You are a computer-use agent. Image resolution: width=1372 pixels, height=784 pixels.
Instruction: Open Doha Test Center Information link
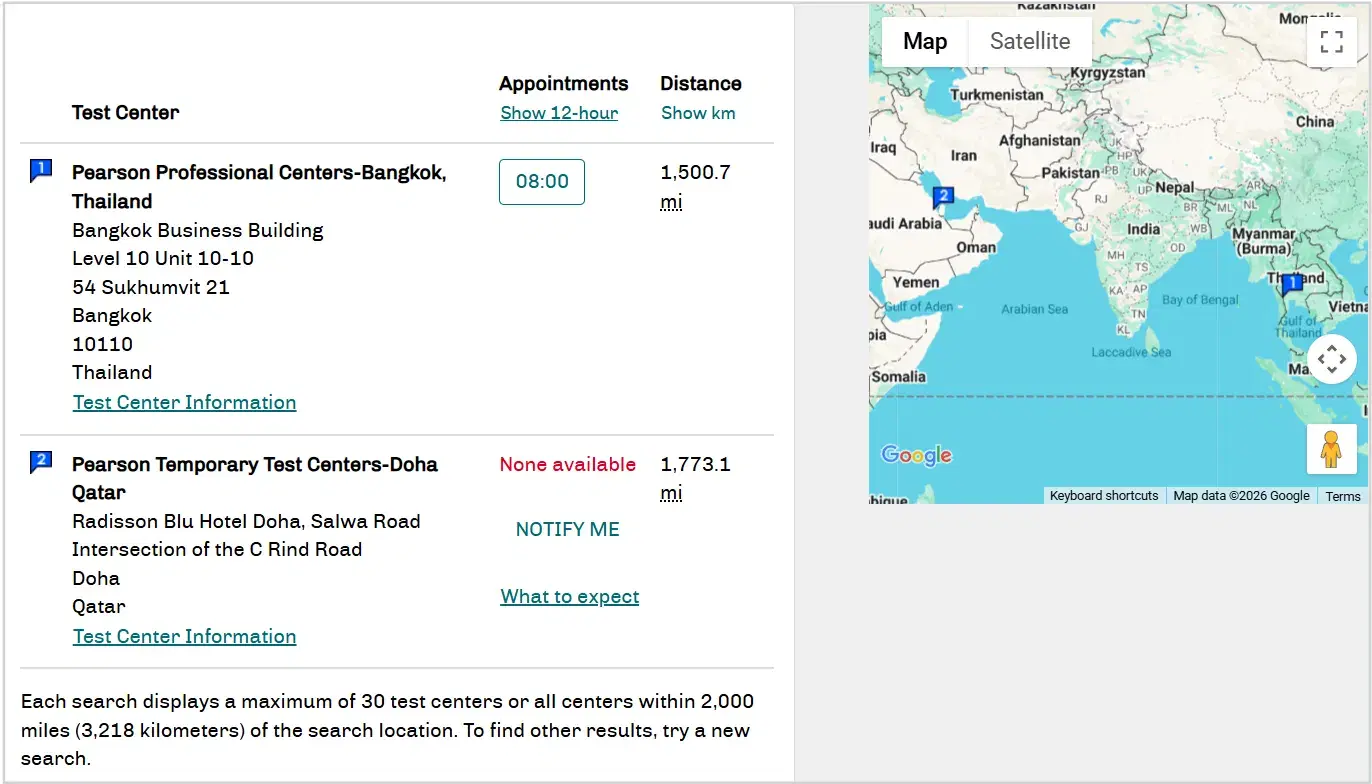[x=184, y=636]
